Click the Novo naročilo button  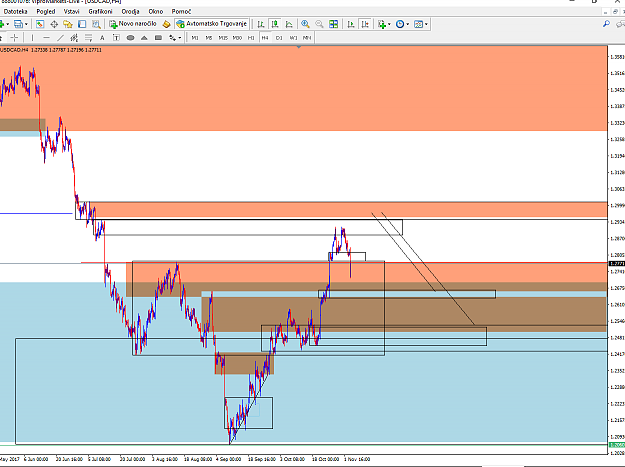(x=133, y=24)
